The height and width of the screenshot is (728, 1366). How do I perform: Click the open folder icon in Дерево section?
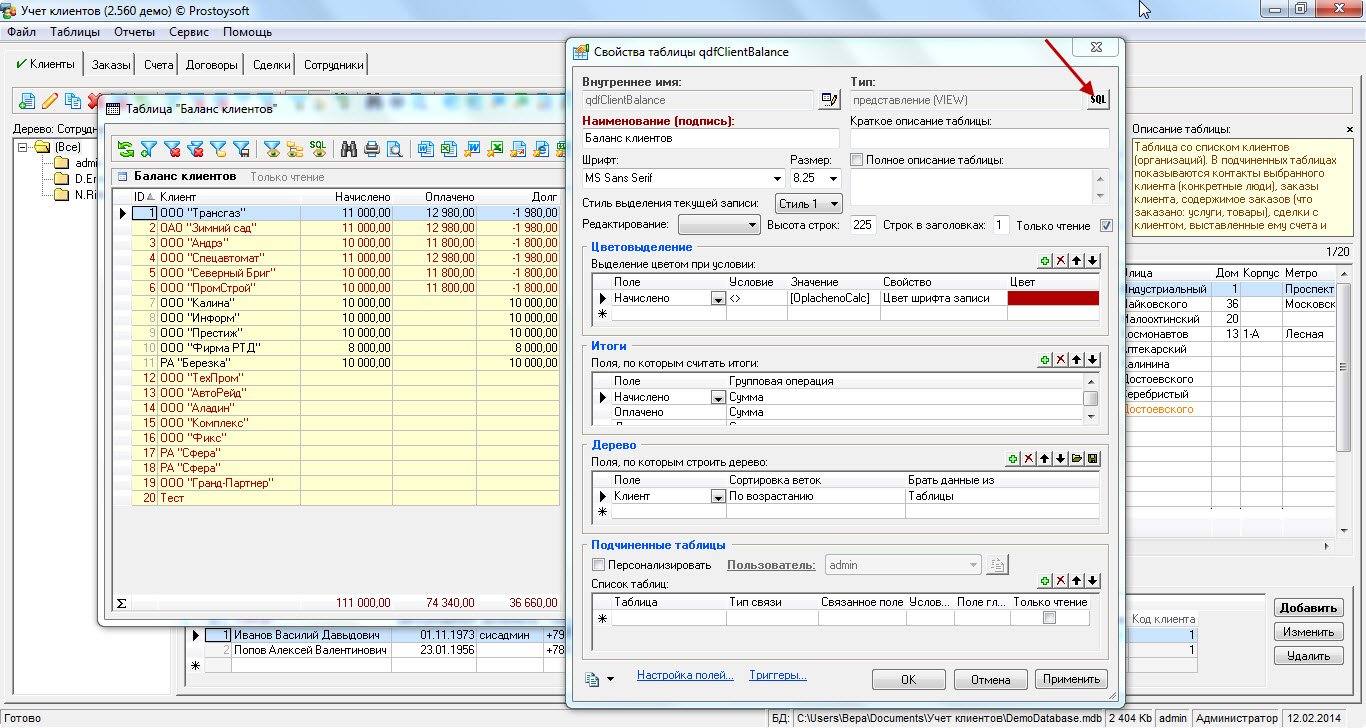(x=1077, y=458)
